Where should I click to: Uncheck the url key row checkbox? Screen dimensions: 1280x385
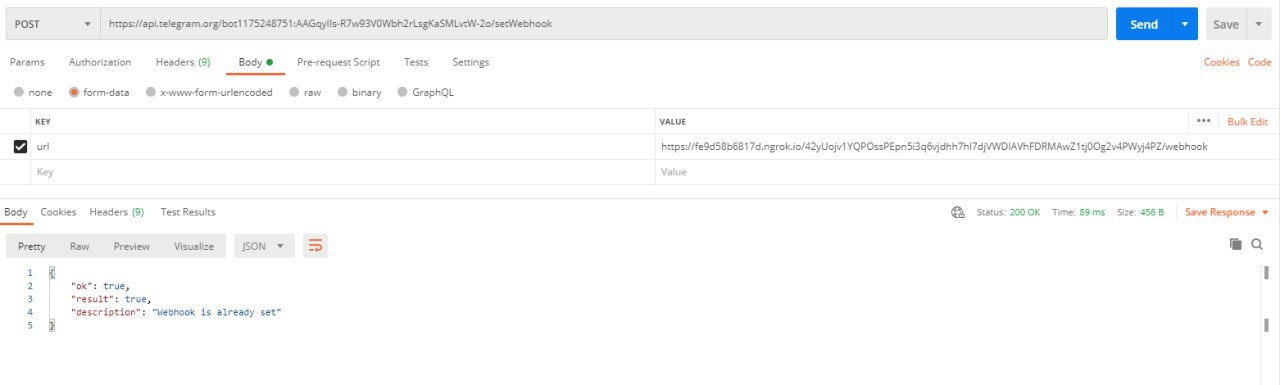[20, 147]
